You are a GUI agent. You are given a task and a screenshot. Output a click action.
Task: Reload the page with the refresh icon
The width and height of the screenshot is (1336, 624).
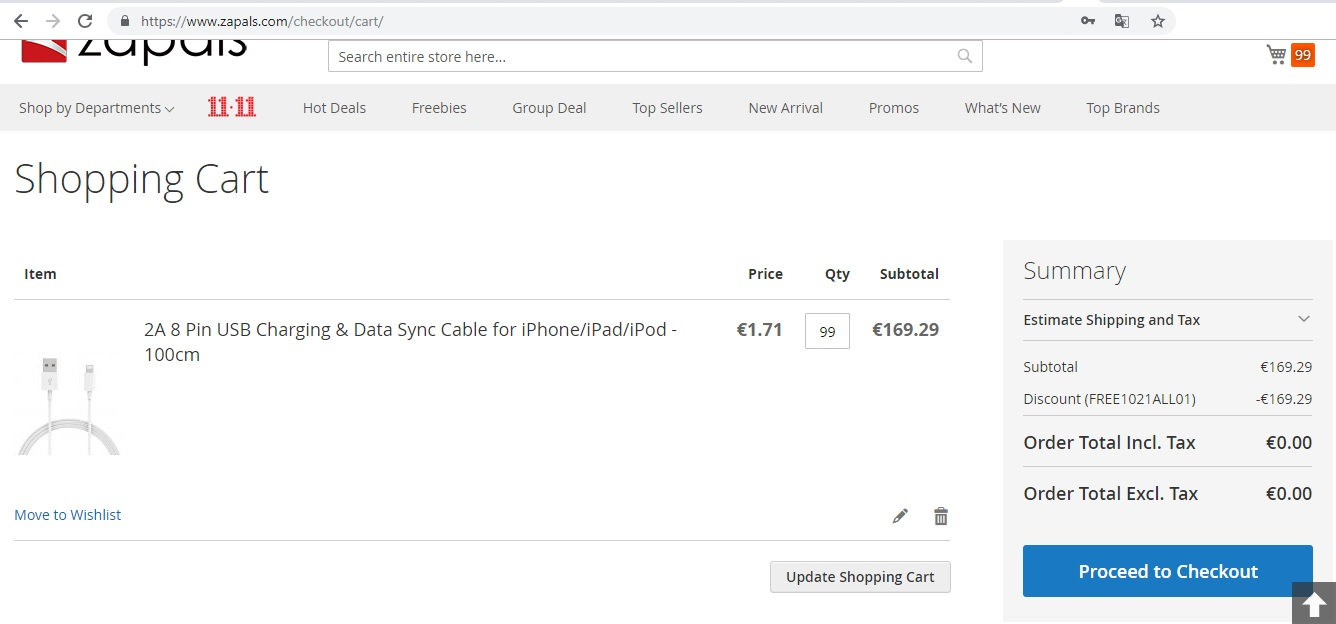pyautogui.click(x=85, y=21)
